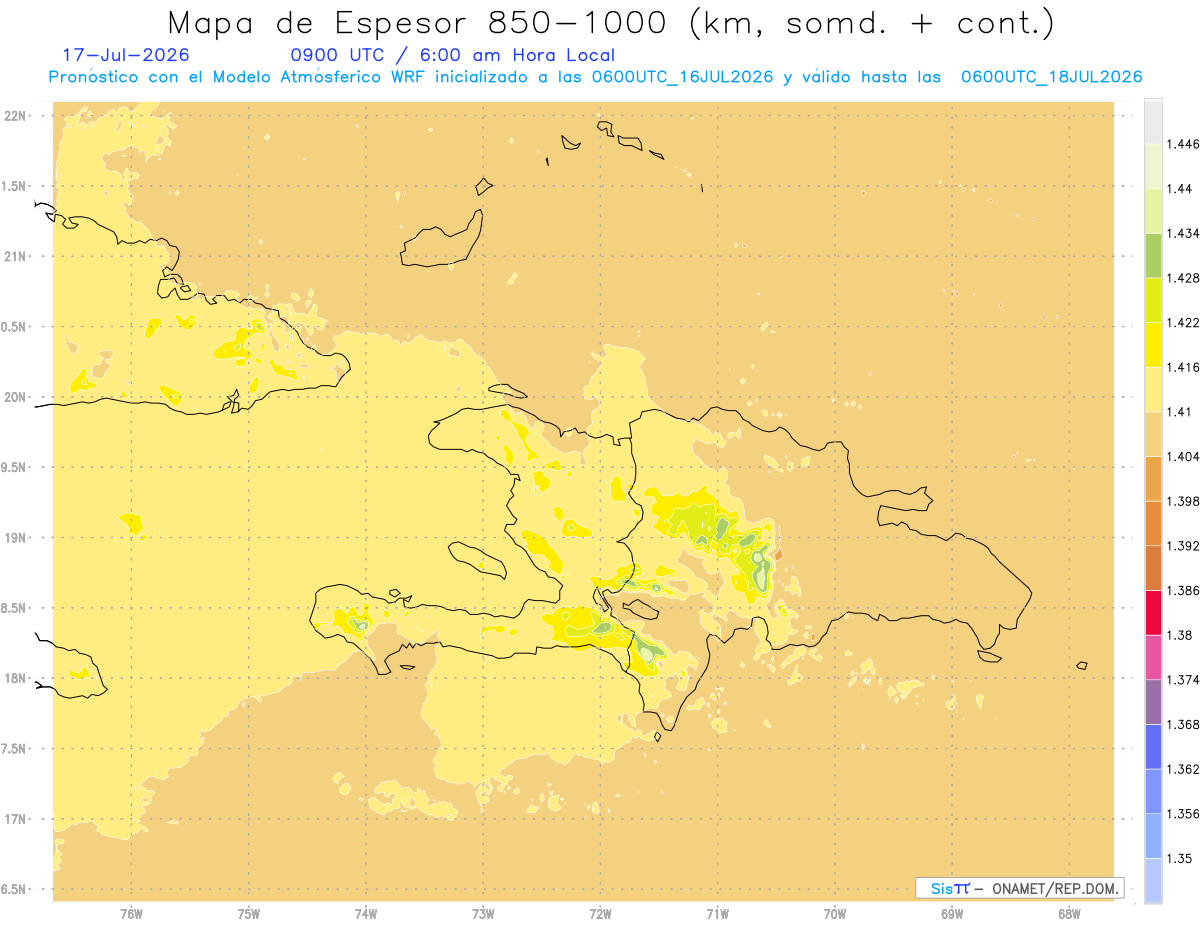Click the colorbar value '1.428'
The width and height of the screenshot is (1200, 927).
coord(1185,278)
